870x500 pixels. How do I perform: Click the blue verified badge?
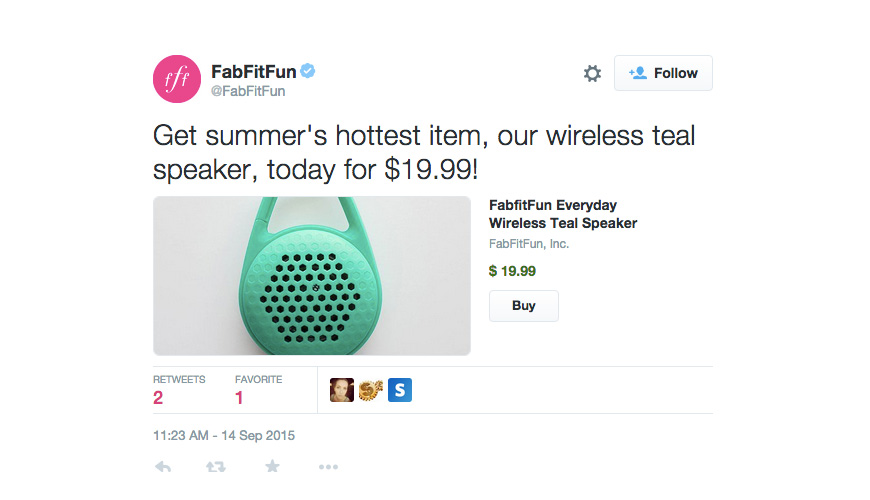point(308,71)
